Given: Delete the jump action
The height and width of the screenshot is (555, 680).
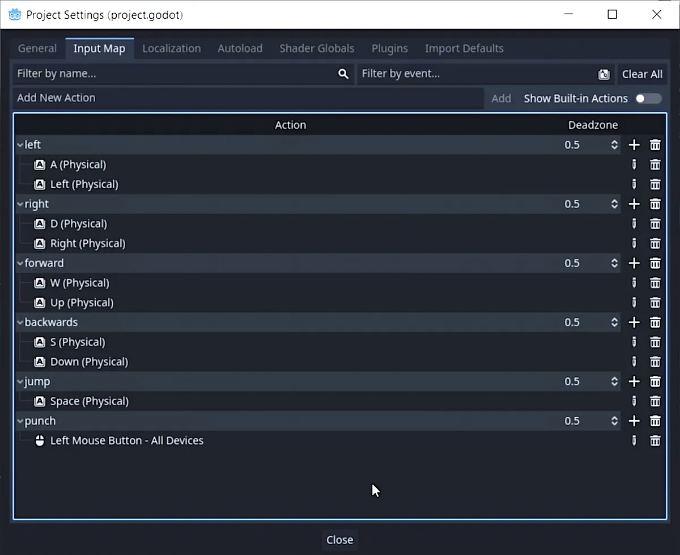Looking at the screenshot, I should tap(655, 382).
